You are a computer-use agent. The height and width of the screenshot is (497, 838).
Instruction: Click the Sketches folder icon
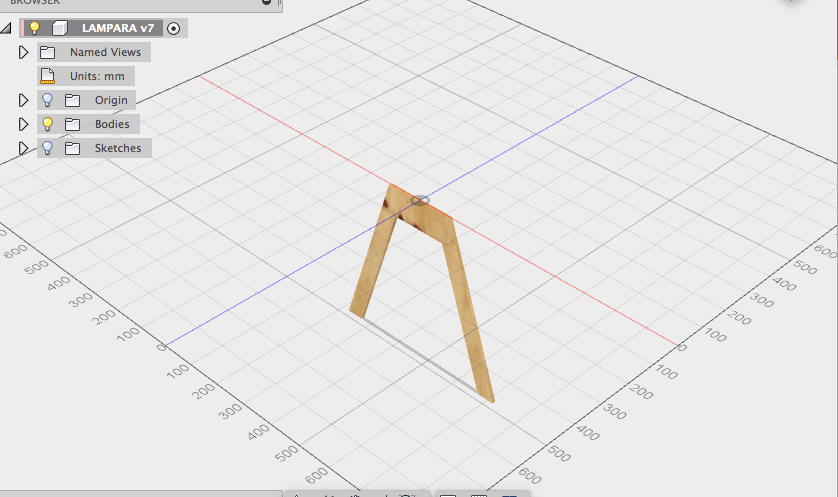[72, 148]
